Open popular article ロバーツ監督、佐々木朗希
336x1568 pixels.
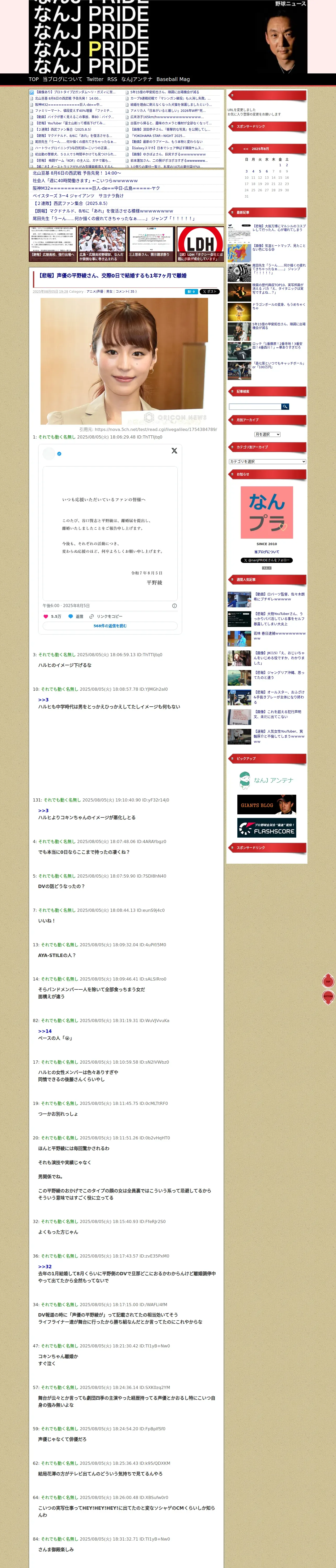pos(279,597)
